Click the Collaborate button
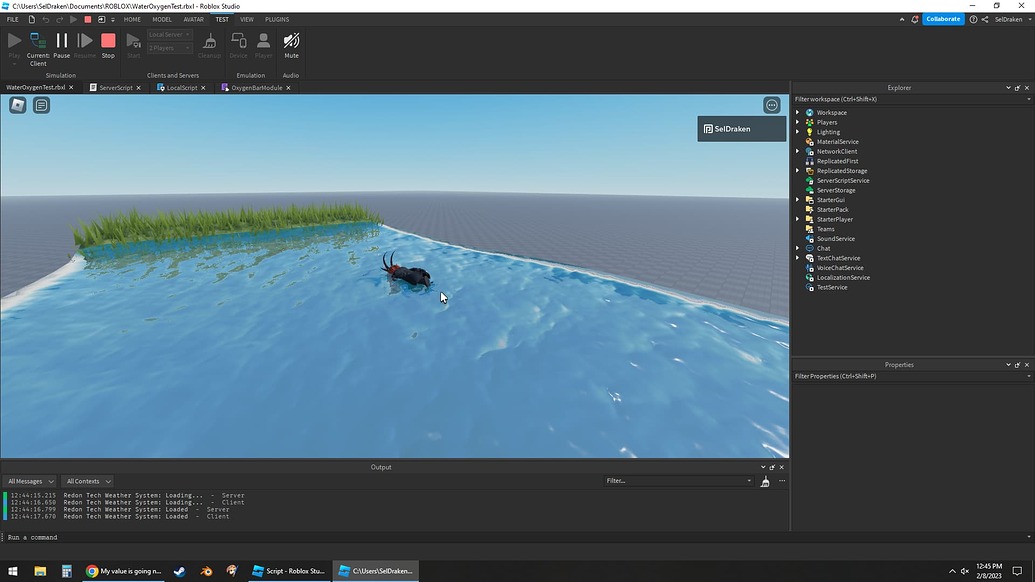 941,18
